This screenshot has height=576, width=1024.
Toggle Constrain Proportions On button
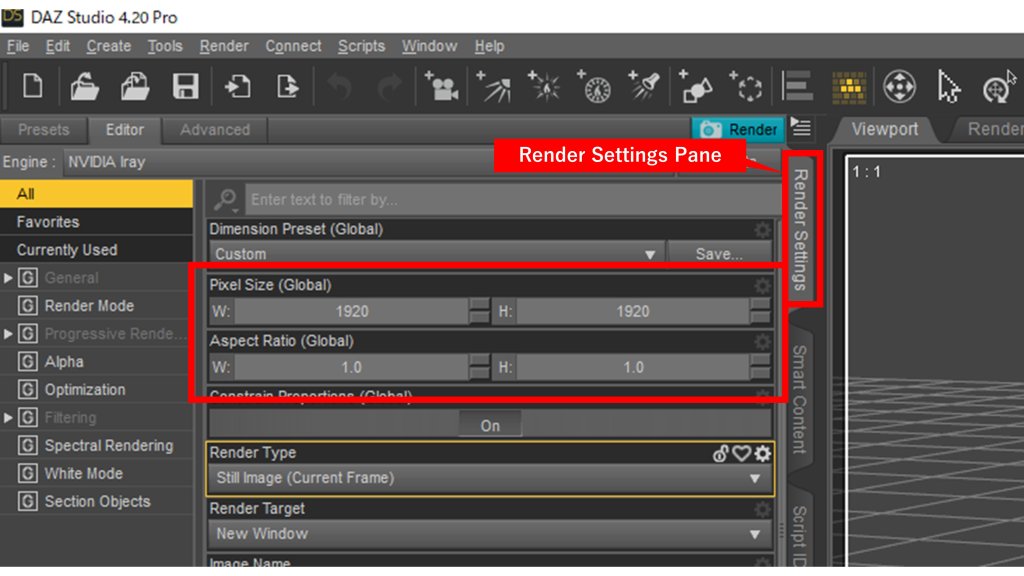[x=490, y=426]
